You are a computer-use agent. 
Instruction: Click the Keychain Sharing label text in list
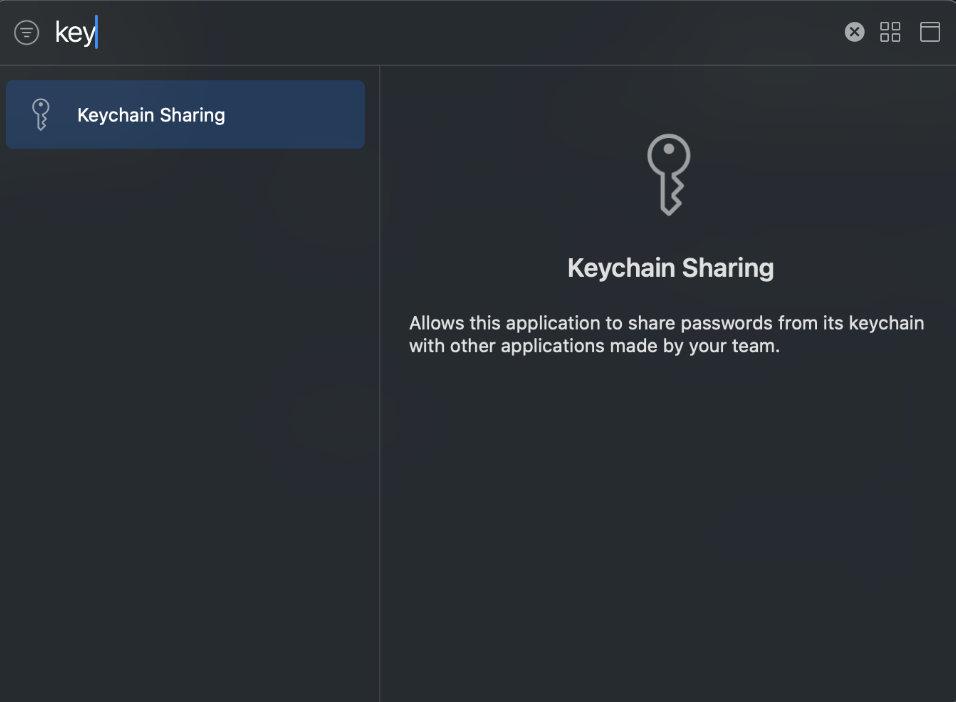click(x=151, y=115)
